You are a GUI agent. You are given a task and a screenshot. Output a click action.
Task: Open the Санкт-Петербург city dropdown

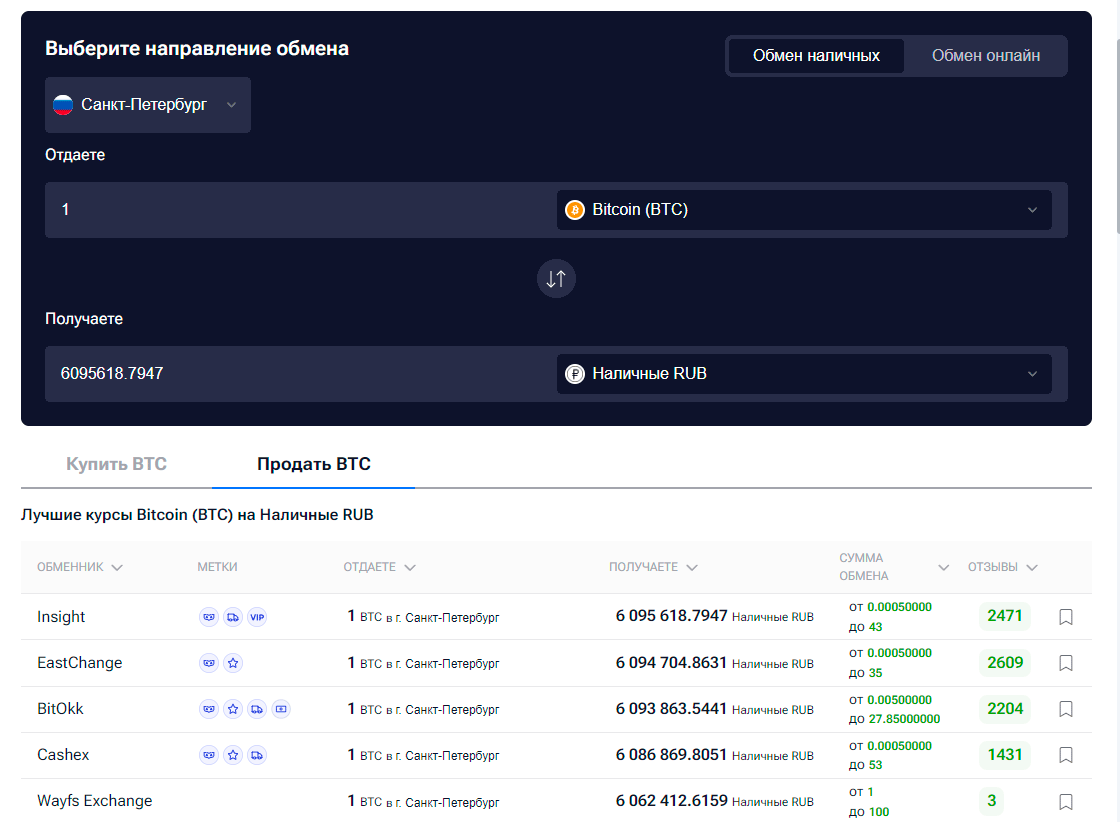pyautogui.click(x=148, y=105)
